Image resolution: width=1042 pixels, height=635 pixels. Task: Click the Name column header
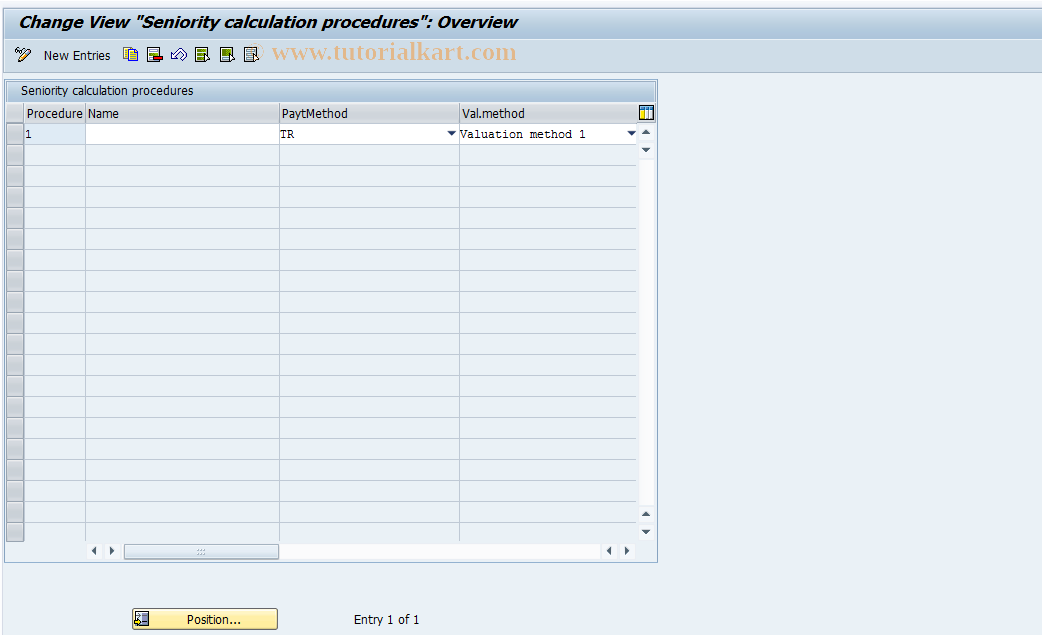point(182,114)
